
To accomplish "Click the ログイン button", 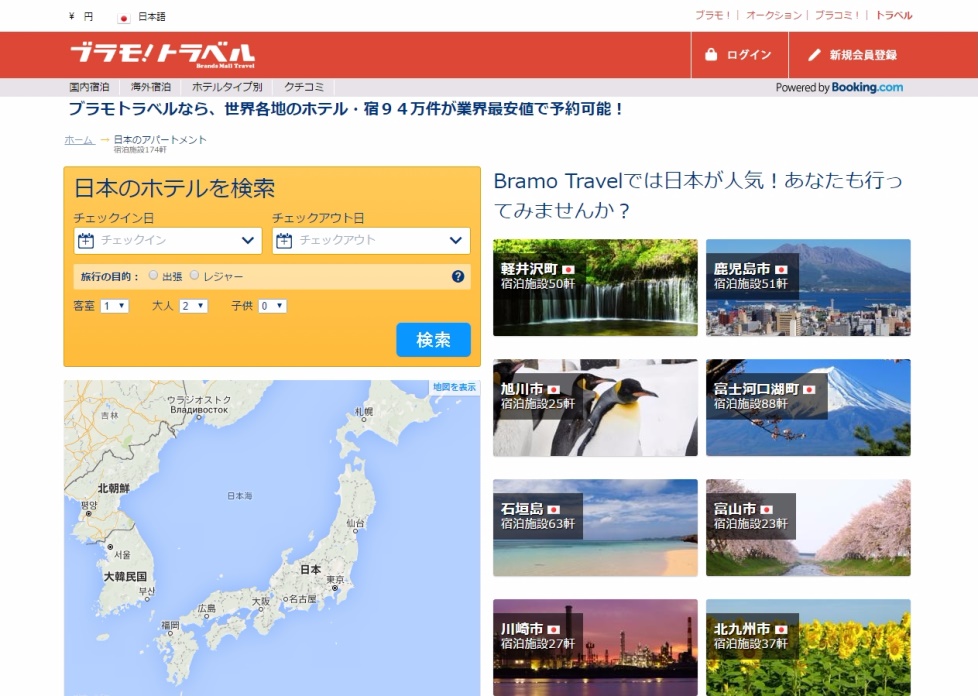I will (740, 55).
